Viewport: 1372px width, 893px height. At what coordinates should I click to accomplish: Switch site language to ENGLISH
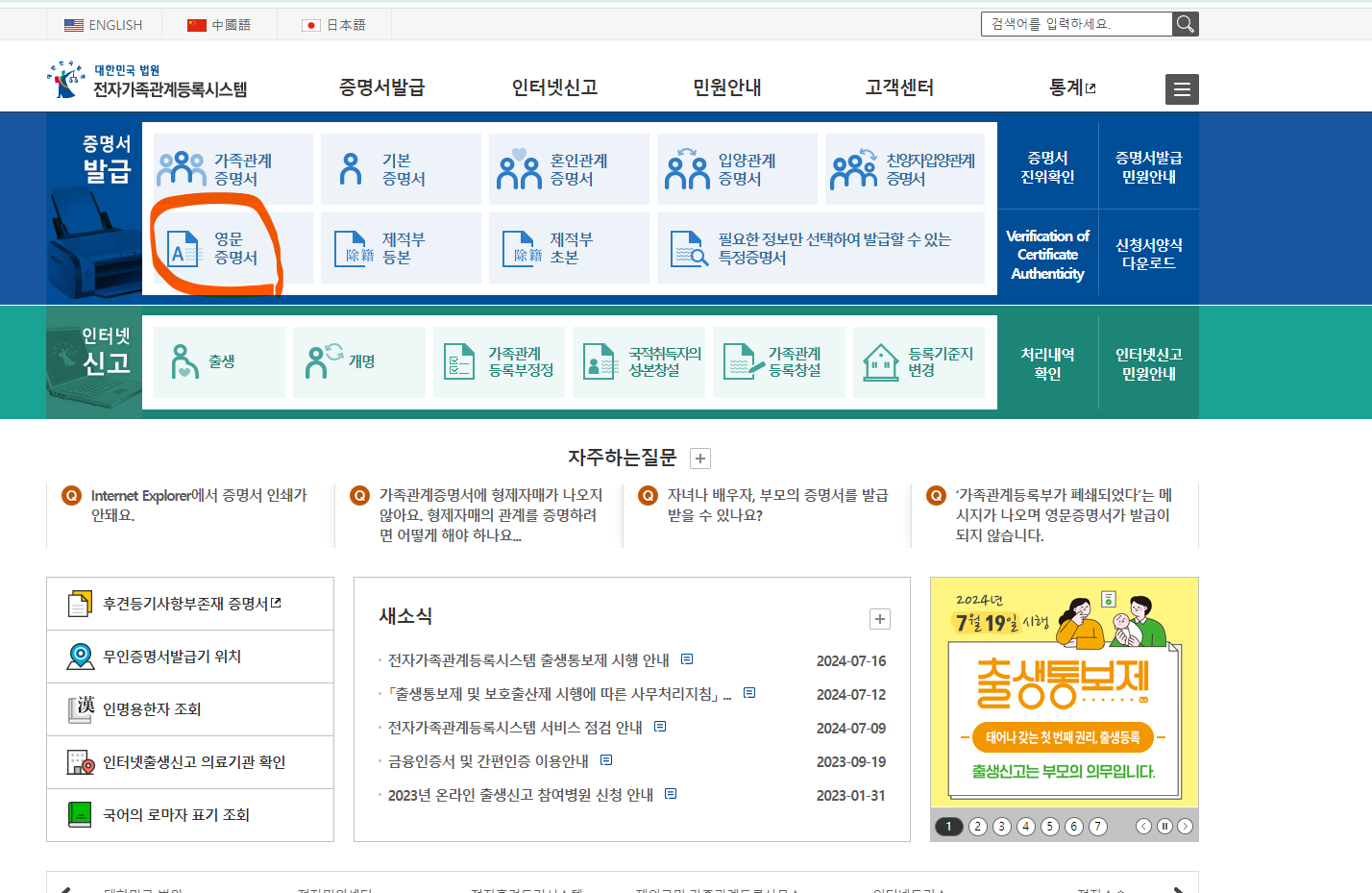click(x=103, y=25)
